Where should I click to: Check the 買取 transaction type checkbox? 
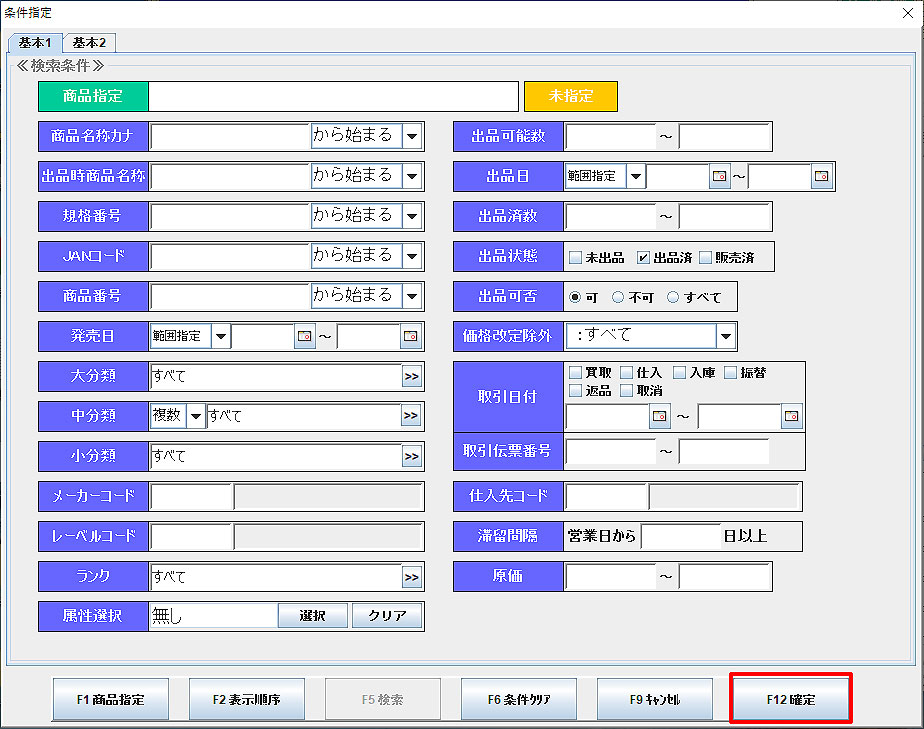[x=575, y=372]
